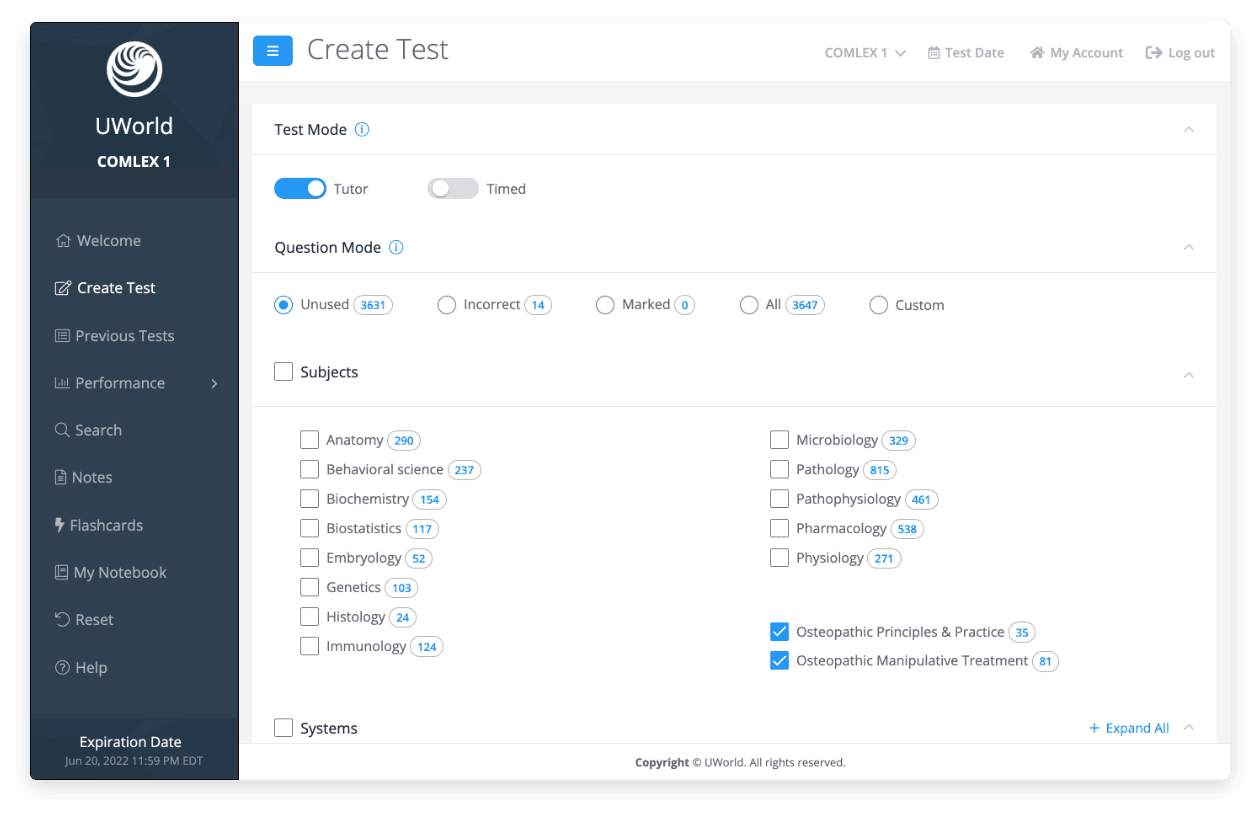
Task: Click the Question Mode info icon
Action: click(x=396, y=247)
